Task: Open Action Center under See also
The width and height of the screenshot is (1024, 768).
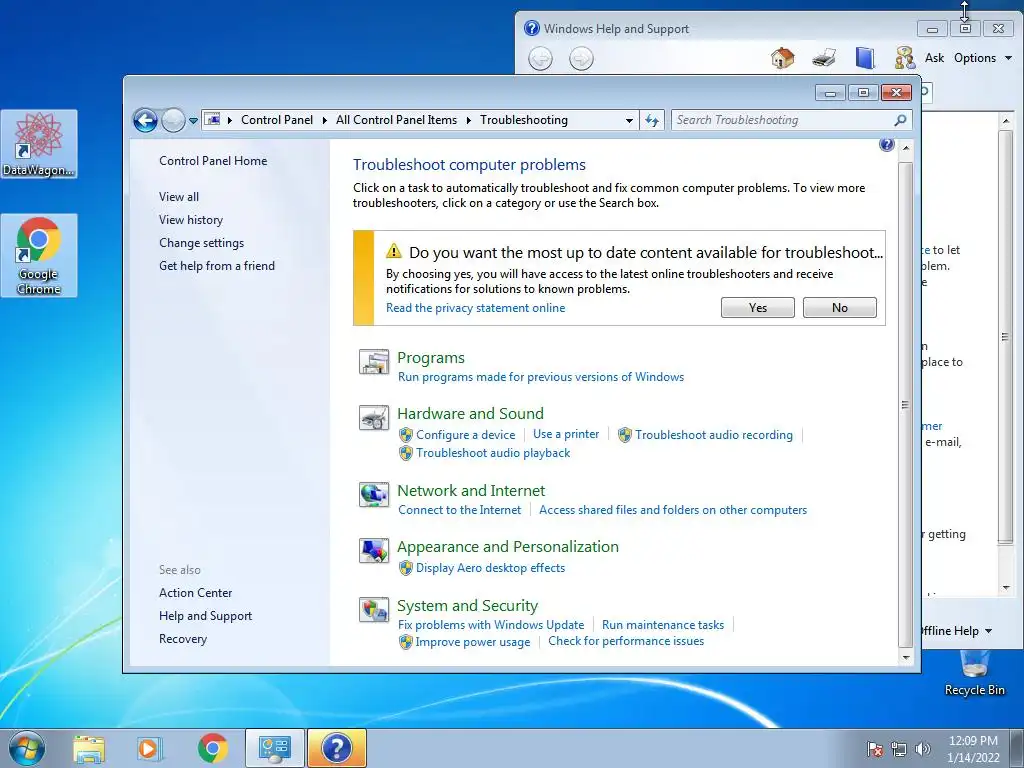Action: click(x=195, y=593)
